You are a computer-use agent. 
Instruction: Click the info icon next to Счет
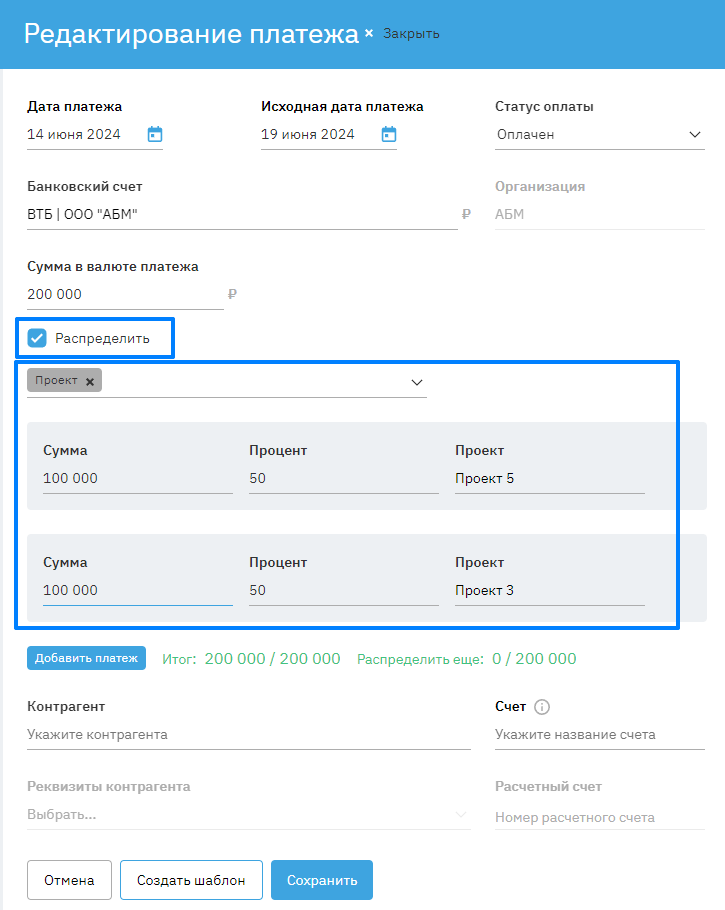[x=542, y=707]
